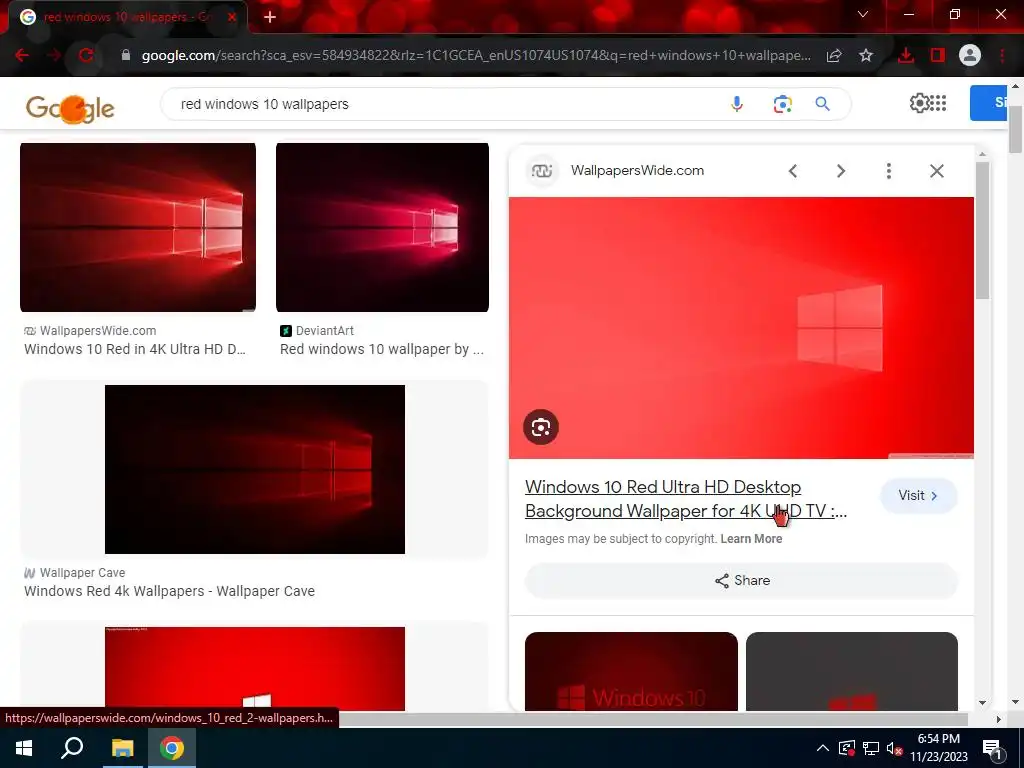Click Red windows 10 wallpaper by caption
Image resolution: width=1024 pixels, height=768 pixels.
pyautogui.click(x=382, y=349)
